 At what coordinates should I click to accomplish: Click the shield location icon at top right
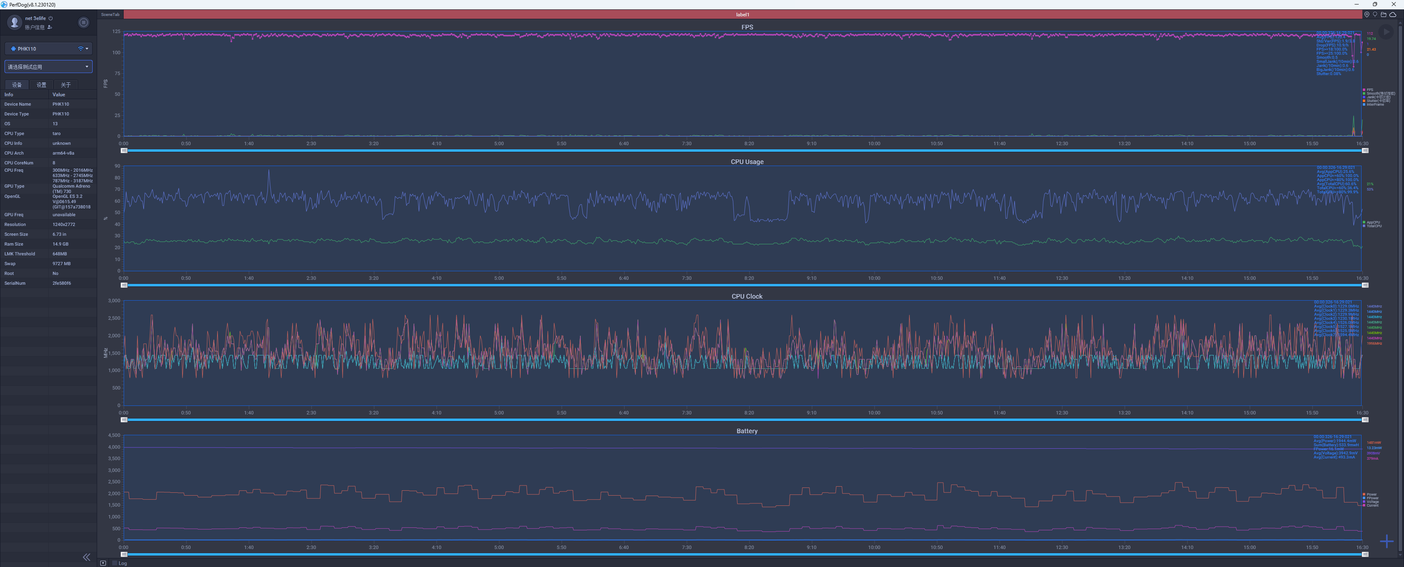pos(1367,15)
